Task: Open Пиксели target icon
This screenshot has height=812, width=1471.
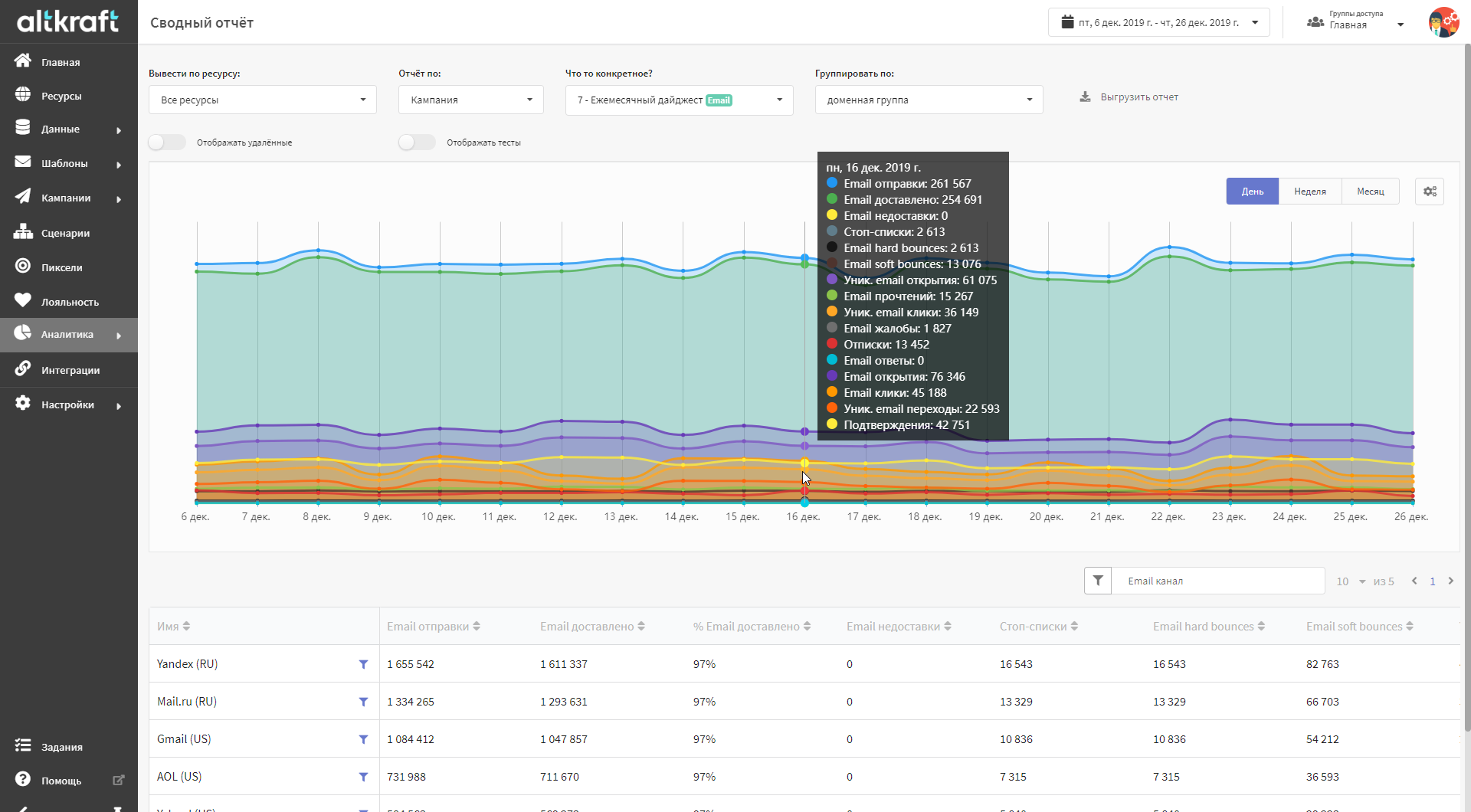Action: (23, 266)
